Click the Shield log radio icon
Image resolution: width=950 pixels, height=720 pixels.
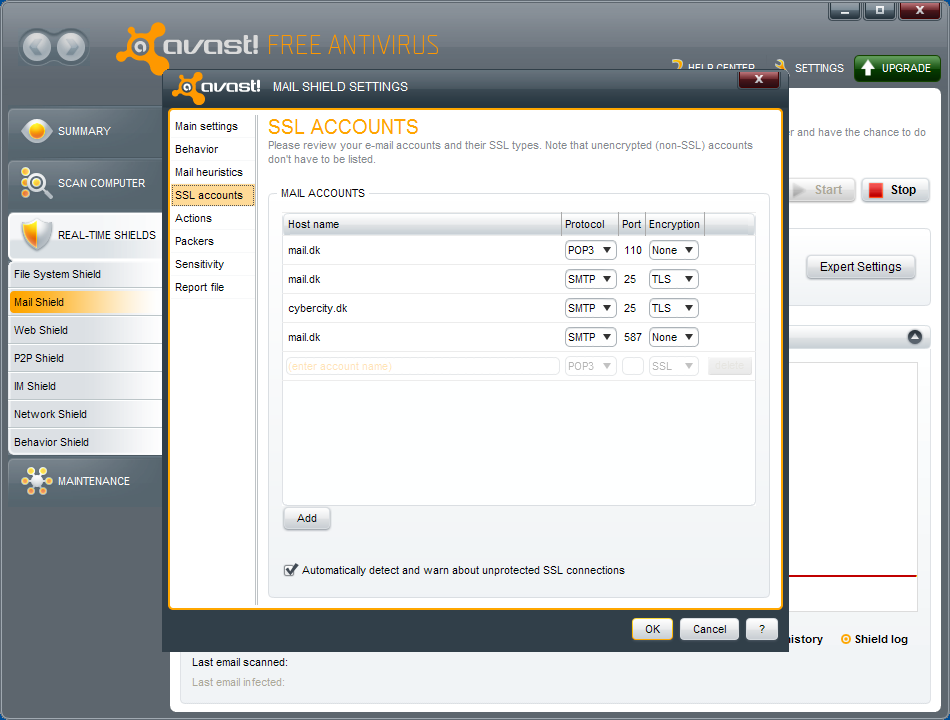coord(846,639)
